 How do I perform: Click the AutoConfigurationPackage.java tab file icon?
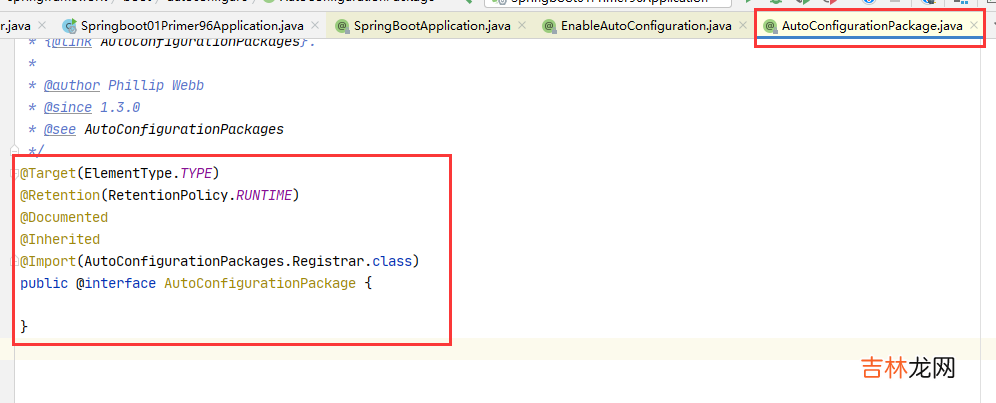(770, 25)
